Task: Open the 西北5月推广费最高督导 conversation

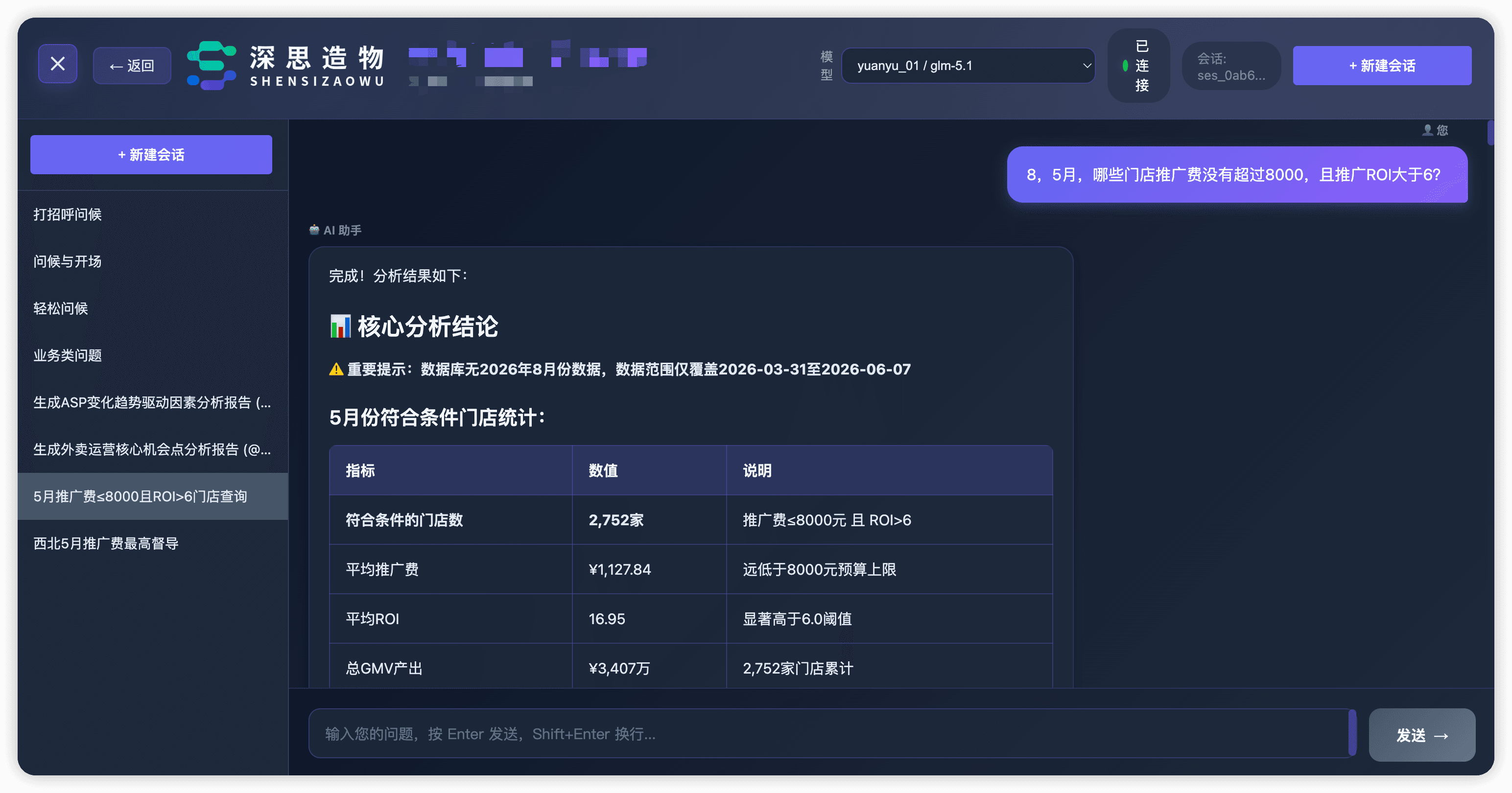Action: pyautogui.click(x=153, y=543)
